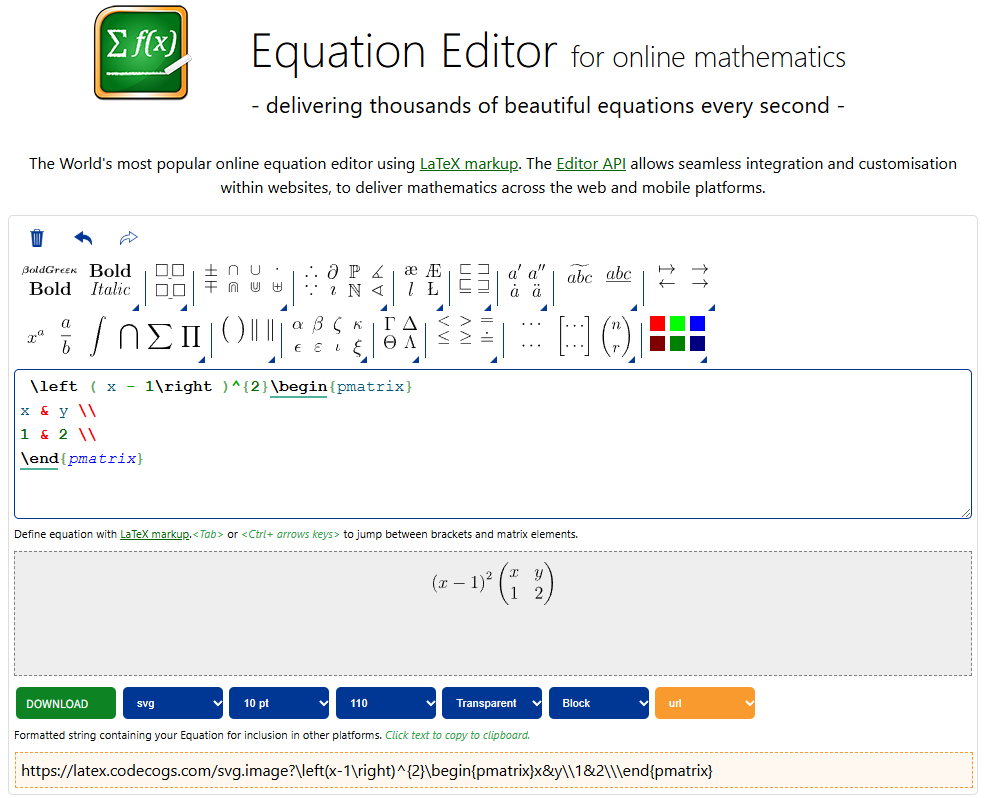Apply BoldGreek font style

pyautogui.click(x=49, y=270)
